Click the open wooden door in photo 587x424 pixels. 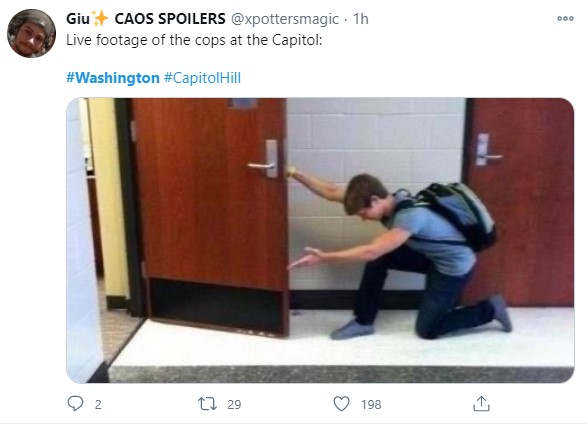[x=210, y=216]
